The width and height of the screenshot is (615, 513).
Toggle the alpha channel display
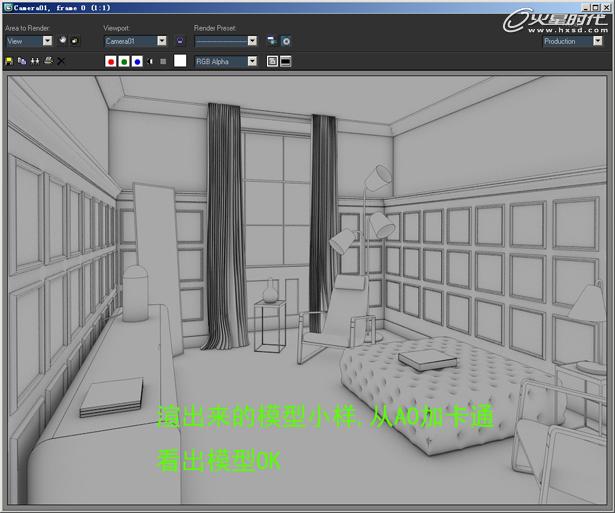point(150,61)
